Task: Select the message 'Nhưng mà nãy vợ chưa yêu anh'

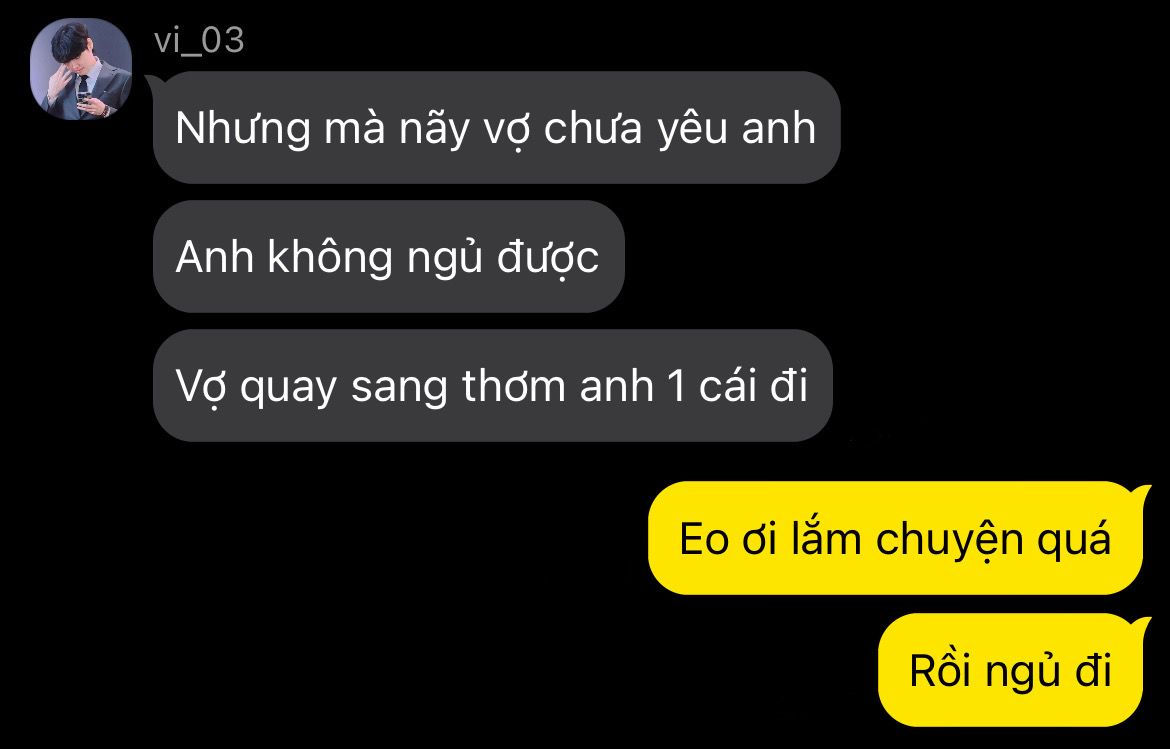Action: click(x=496, y=128)
